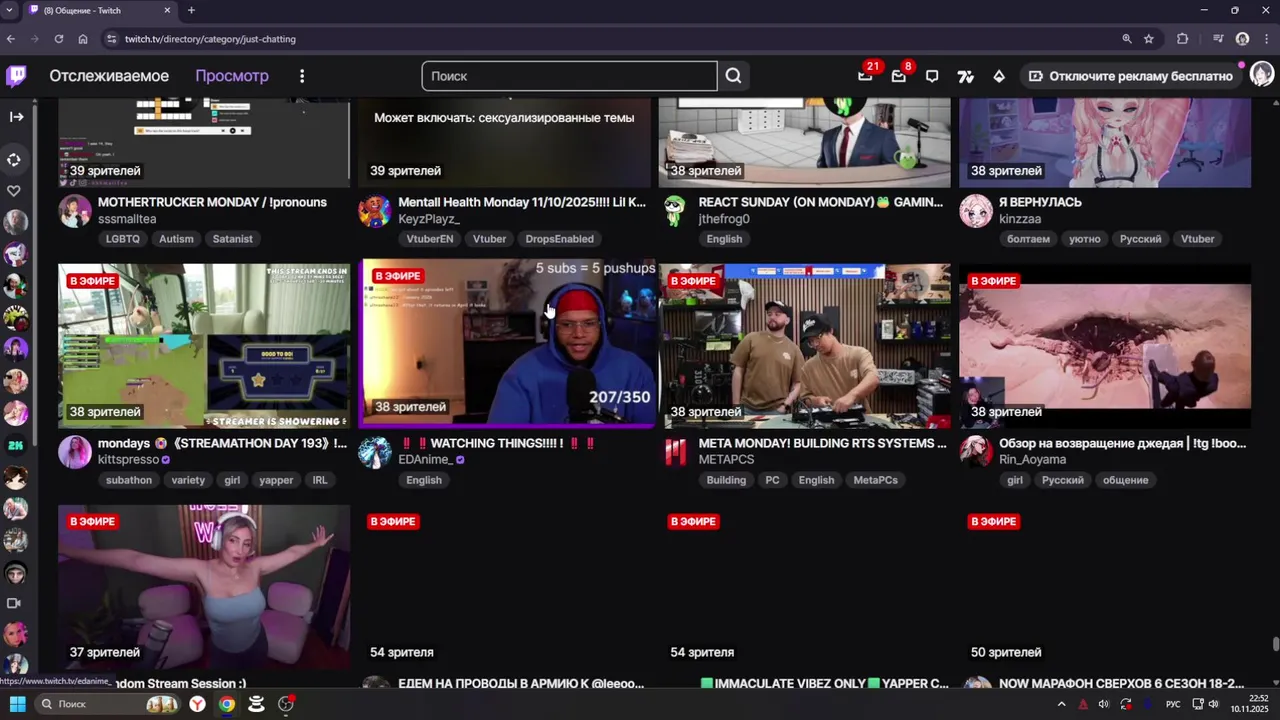Click Отключите рекламу бесплатно button

[x=1130, y=76]
